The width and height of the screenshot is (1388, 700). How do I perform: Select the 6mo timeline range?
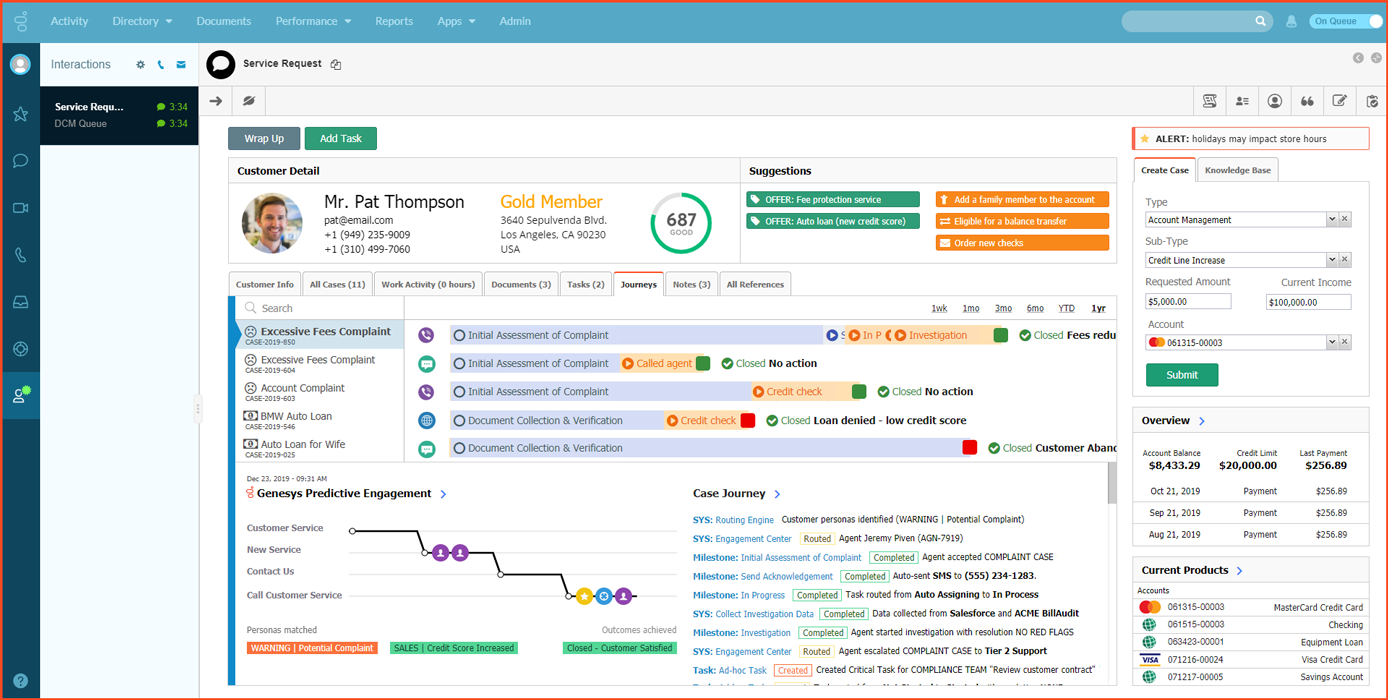[x=1035, y=308]
